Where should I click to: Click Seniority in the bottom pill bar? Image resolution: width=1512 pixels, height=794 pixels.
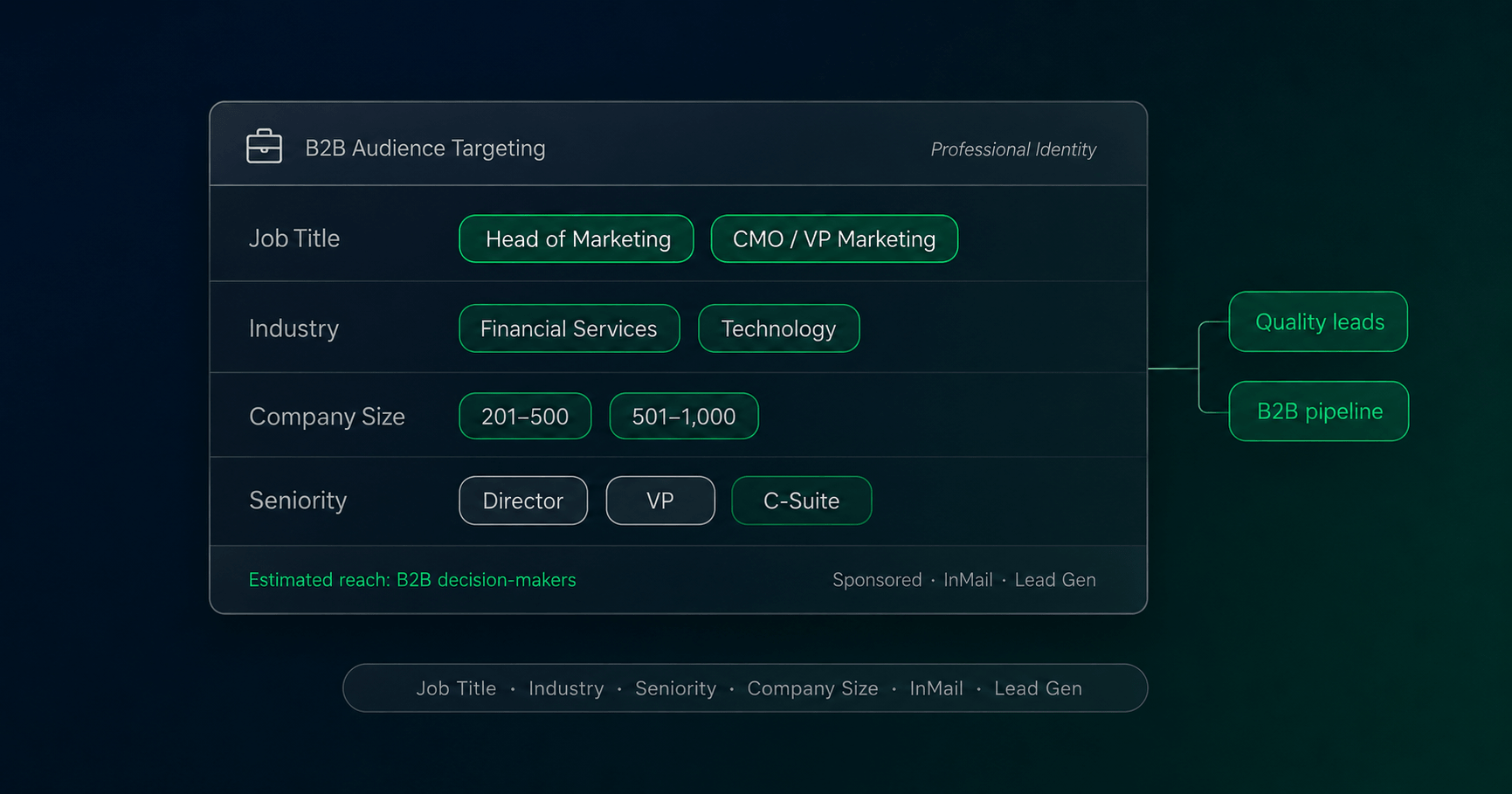tap(675, 688)
